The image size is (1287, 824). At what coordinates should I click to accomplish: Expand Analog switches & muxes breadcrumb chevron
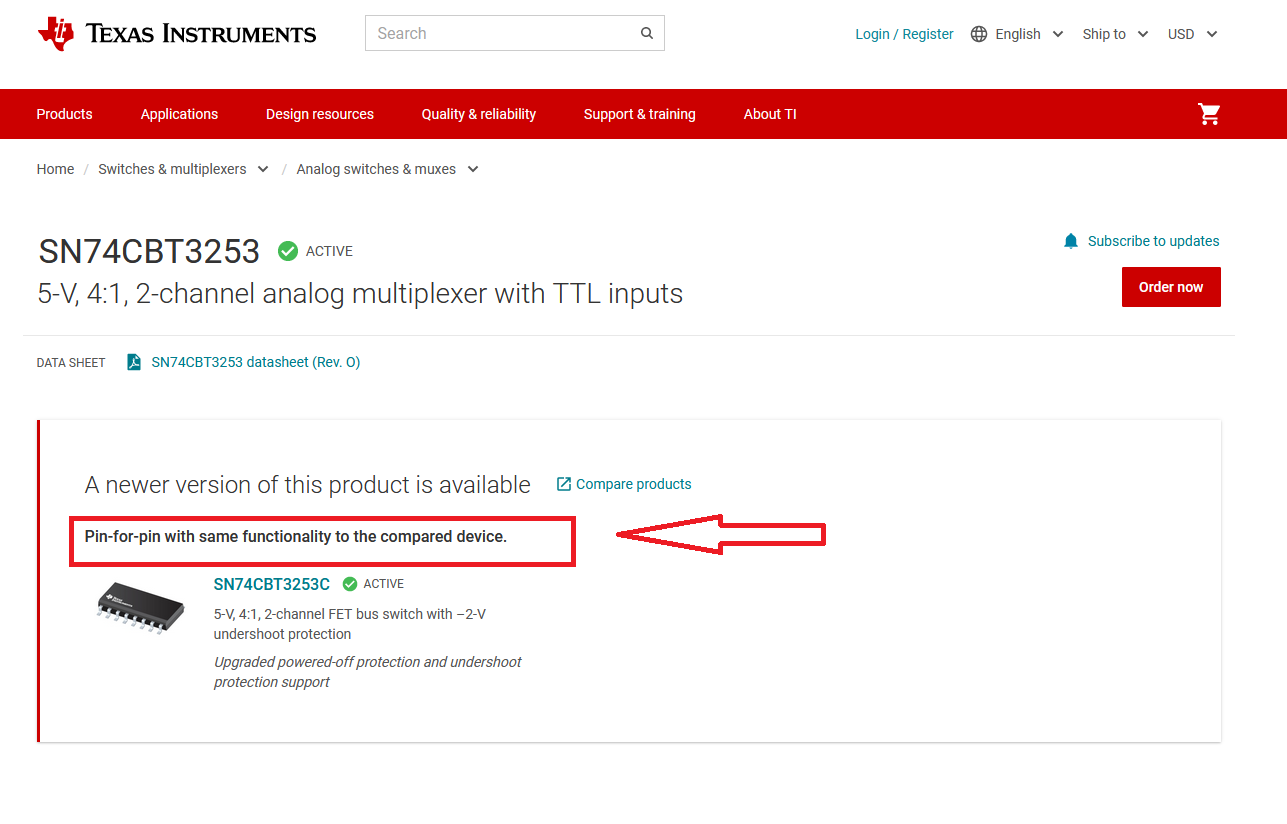point(473,169)
